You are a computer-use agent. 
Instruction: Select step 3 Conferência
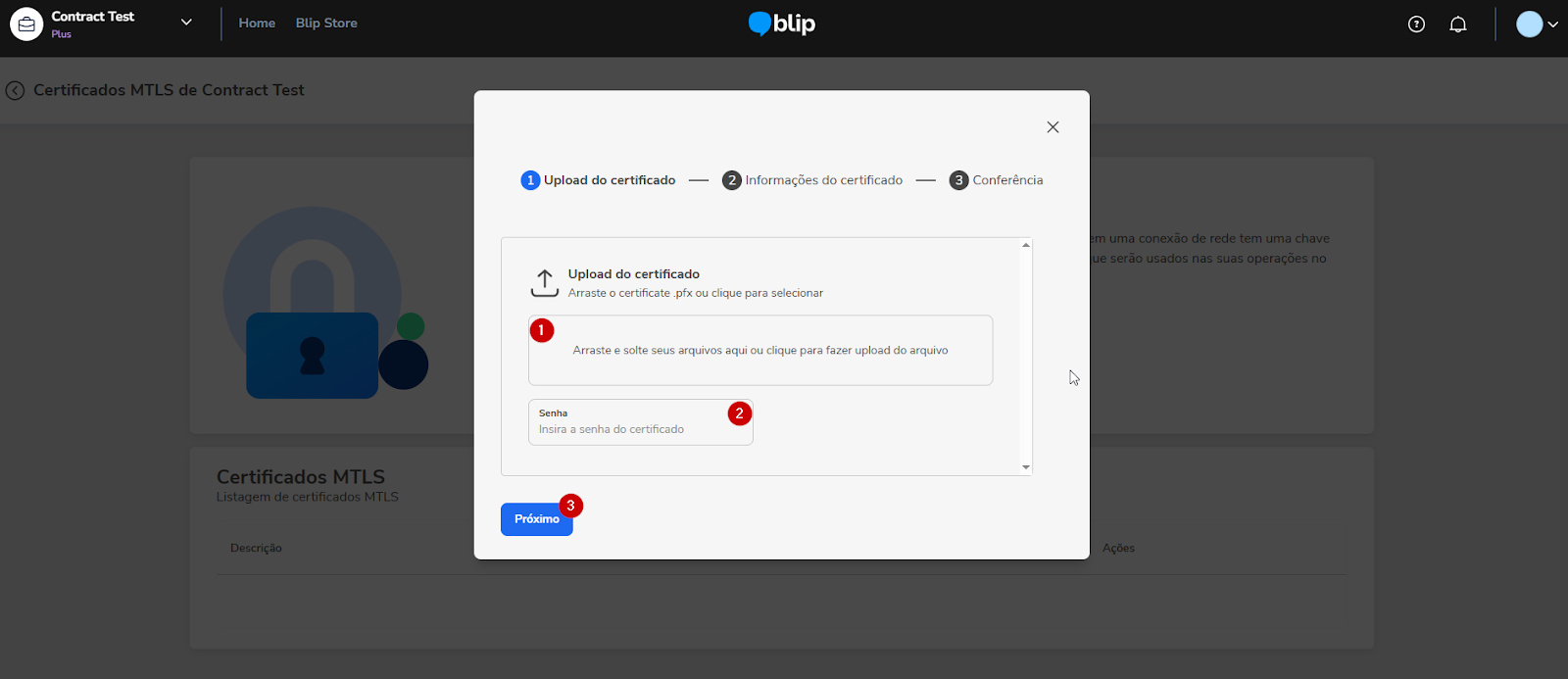tap(996, 180)
